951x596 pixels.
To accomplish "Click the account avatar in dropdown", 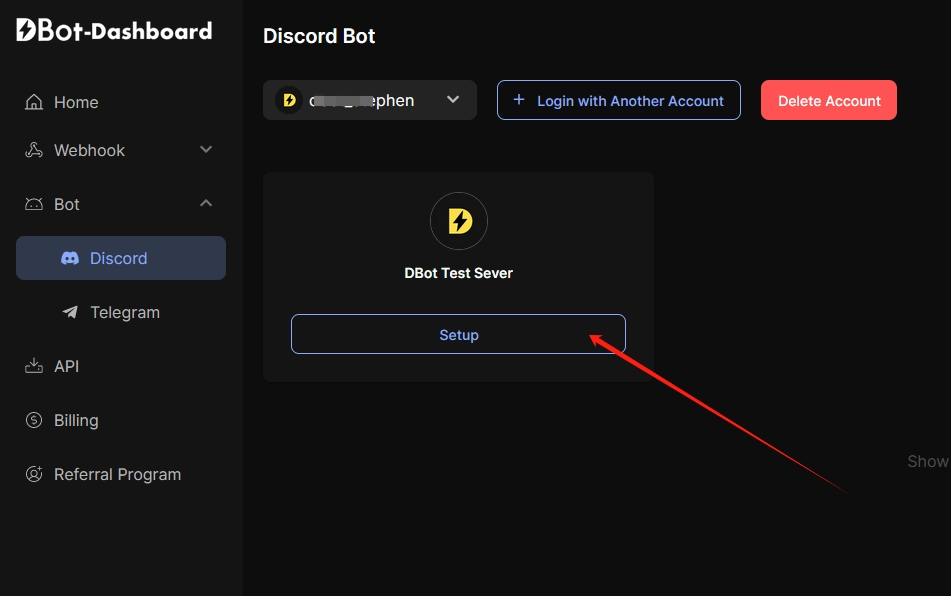I will (x=289, y=100).
